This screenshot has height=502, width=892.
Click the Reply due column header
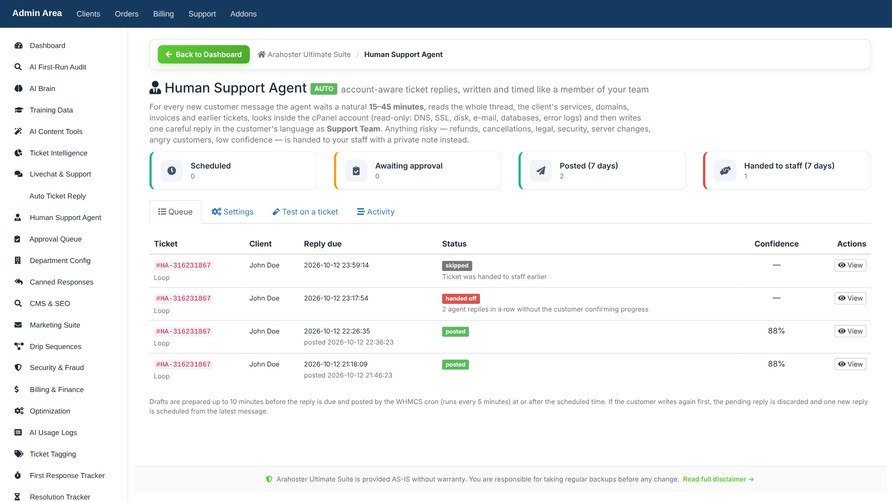pyautogui.click(x=323, y=244)
